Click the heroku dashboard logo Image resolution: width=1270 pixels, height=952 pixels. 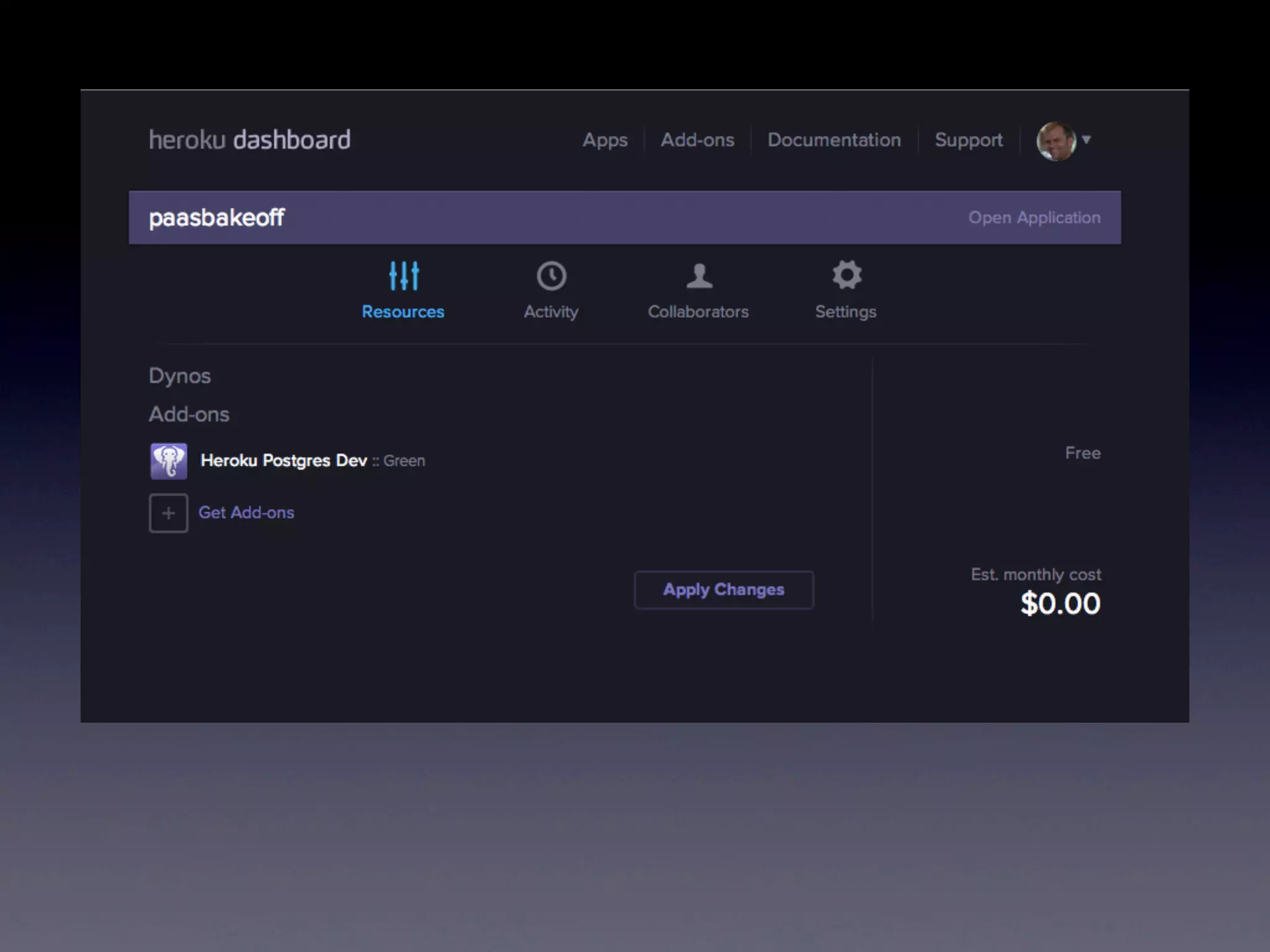point(249,140)
